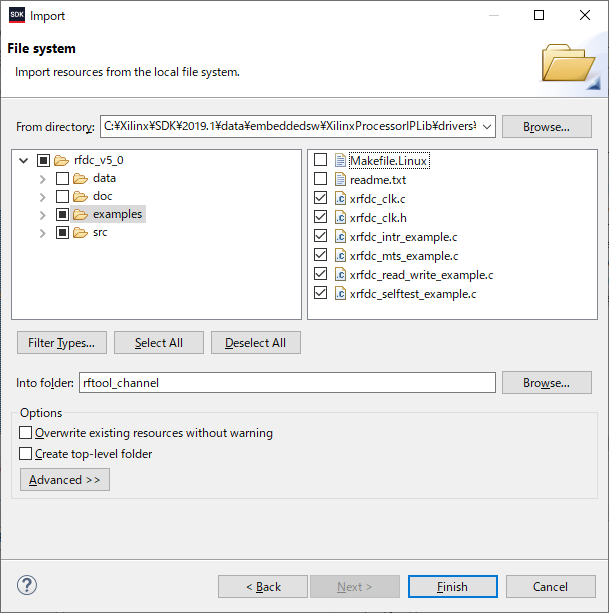Uncheck xrfdc_intr_example.c checkbox
This screenshot has width=609, height=613.
(321, 236)
